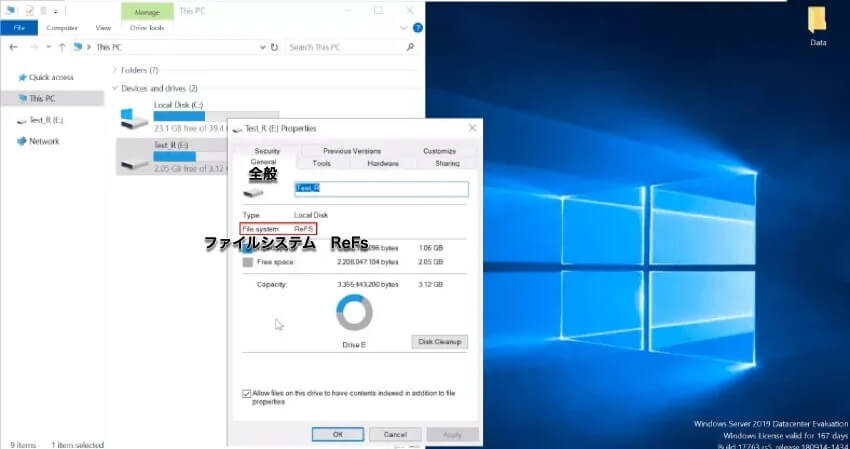Image resolution: width=850 pixels, height=449 pixels.
Task: Click the "File system" label
Action: [x=261, y=229]
